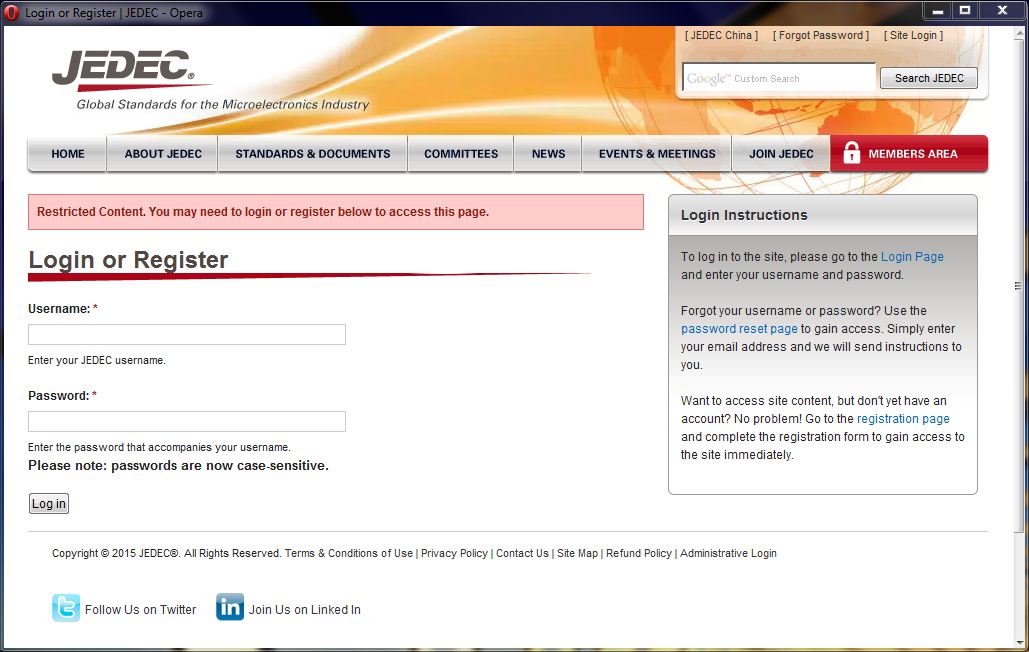Click the Opera browser icon in title bar

pyautogui.click(x=11, y=12)
